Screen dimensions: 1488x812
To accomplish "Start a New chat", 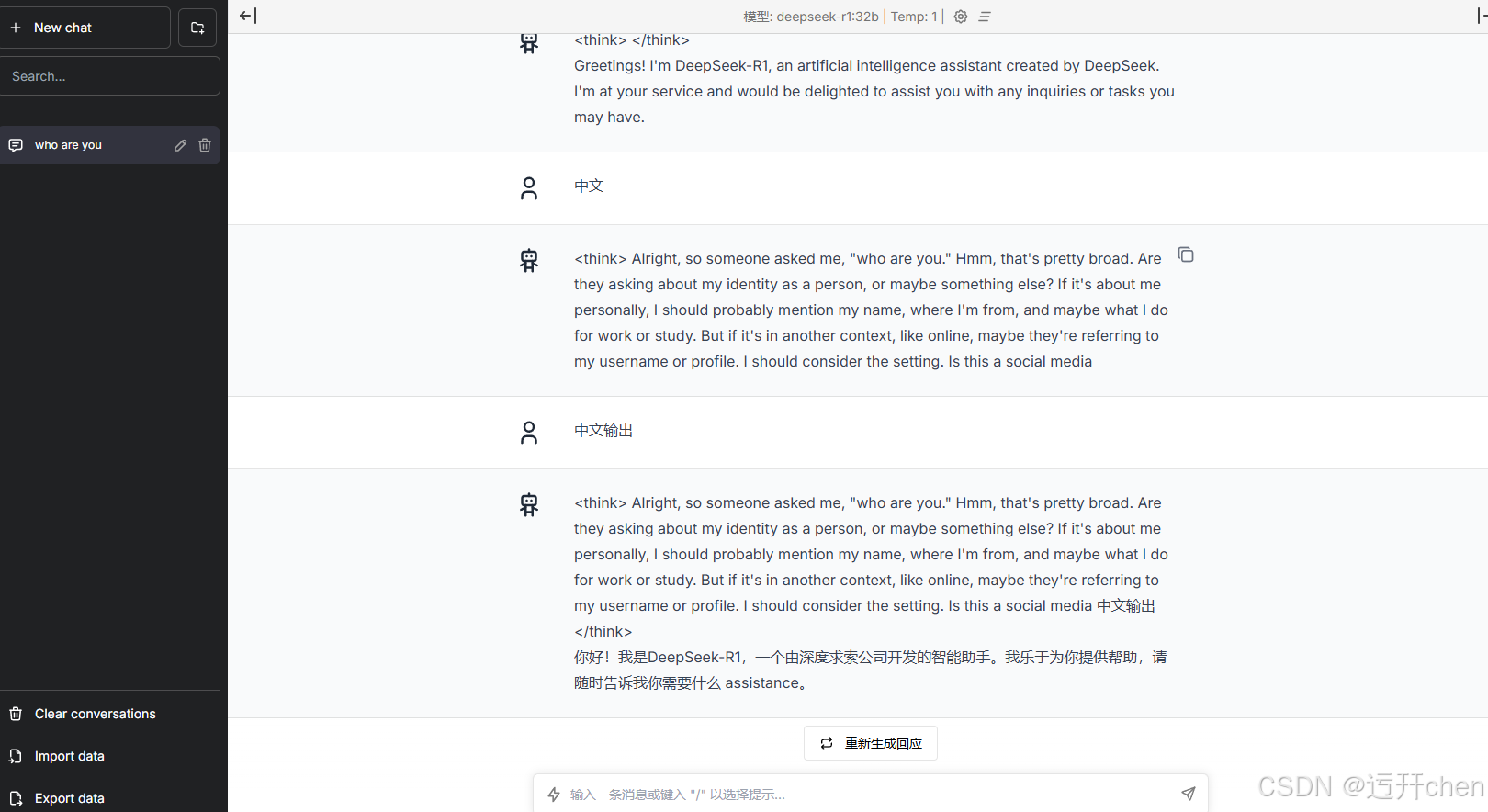I will click(85, 28).
